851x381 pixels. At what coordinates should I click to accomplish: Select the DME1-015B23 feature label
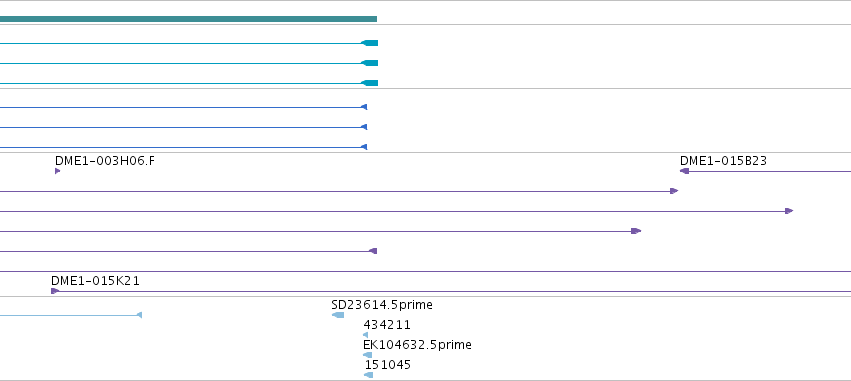point(723,161)
